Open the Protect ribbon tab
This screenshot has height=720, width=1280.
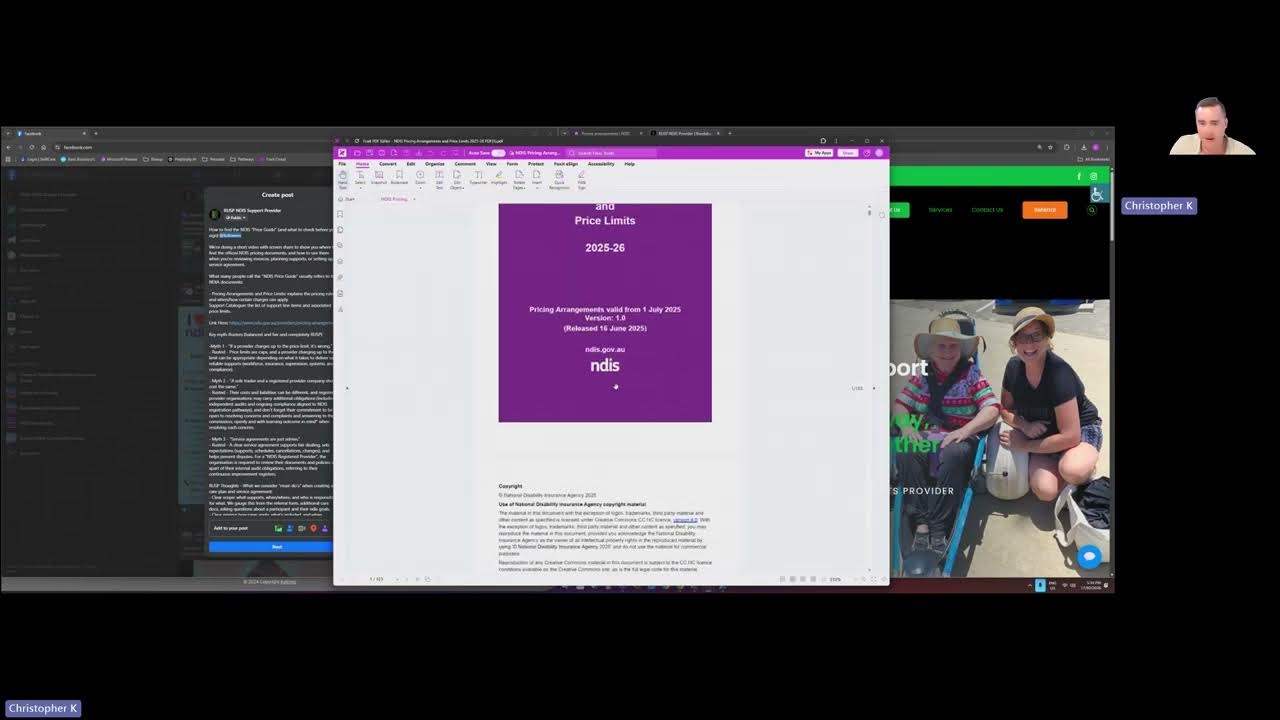(536, 164)
